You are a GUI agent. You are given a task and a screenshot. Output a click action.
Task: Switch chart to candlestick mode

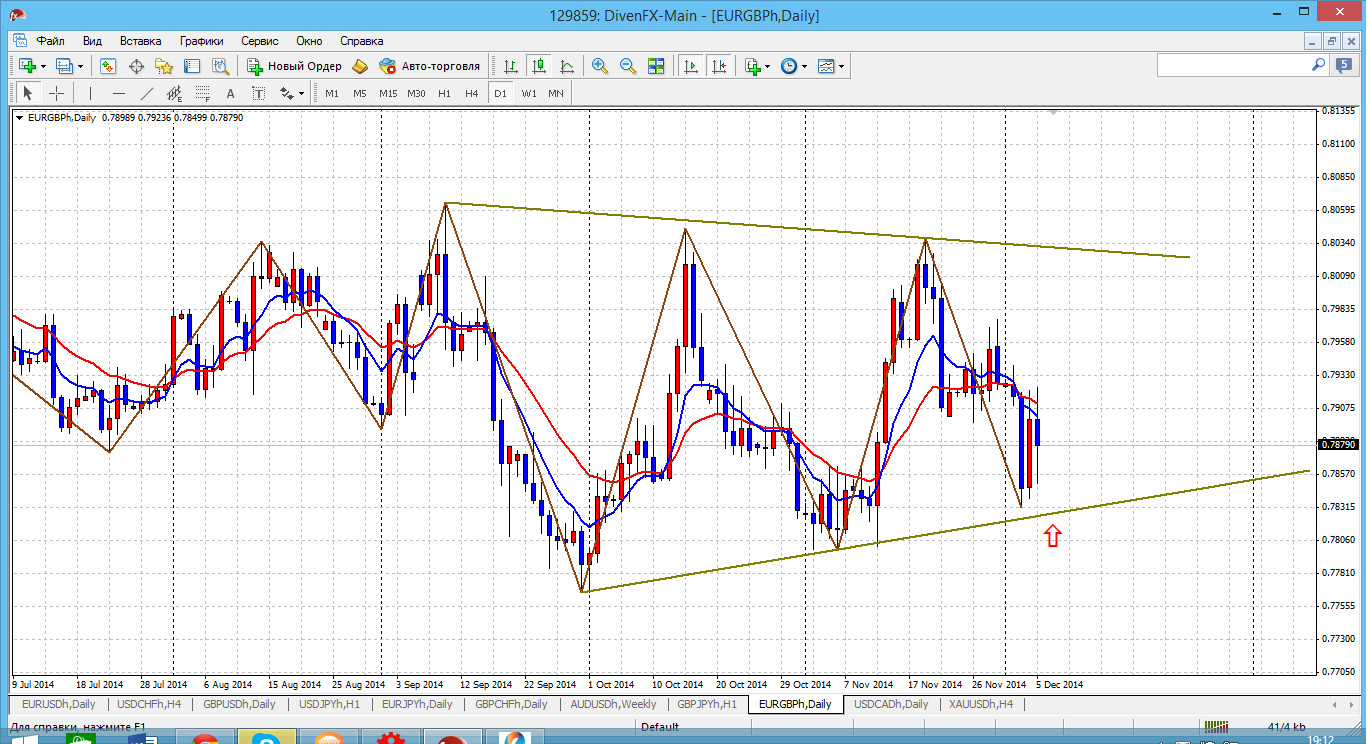(x=539, y=66)
